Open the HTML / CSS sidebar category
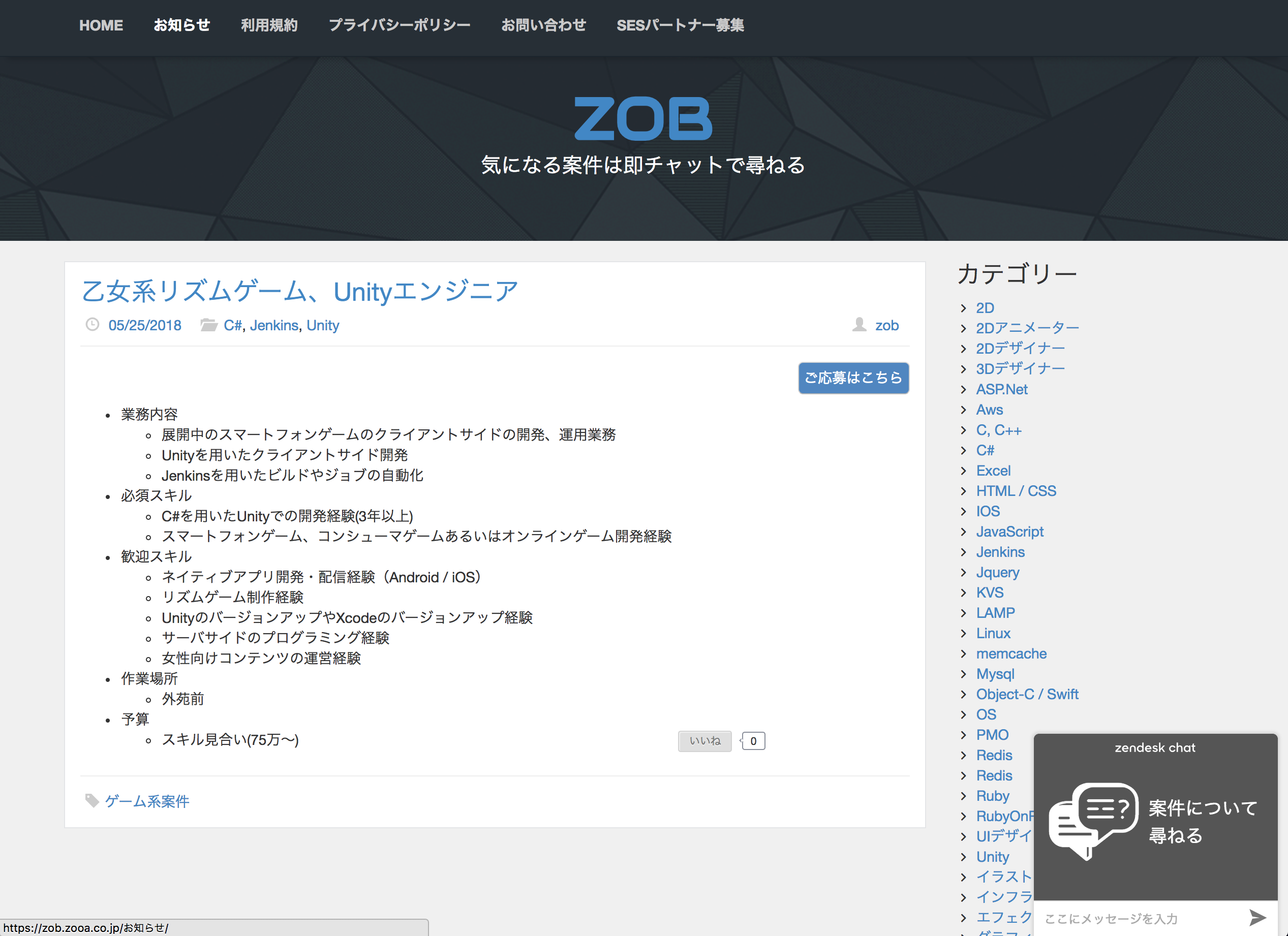This screenshot has width=1288, height=936. tap(1016, 491)
